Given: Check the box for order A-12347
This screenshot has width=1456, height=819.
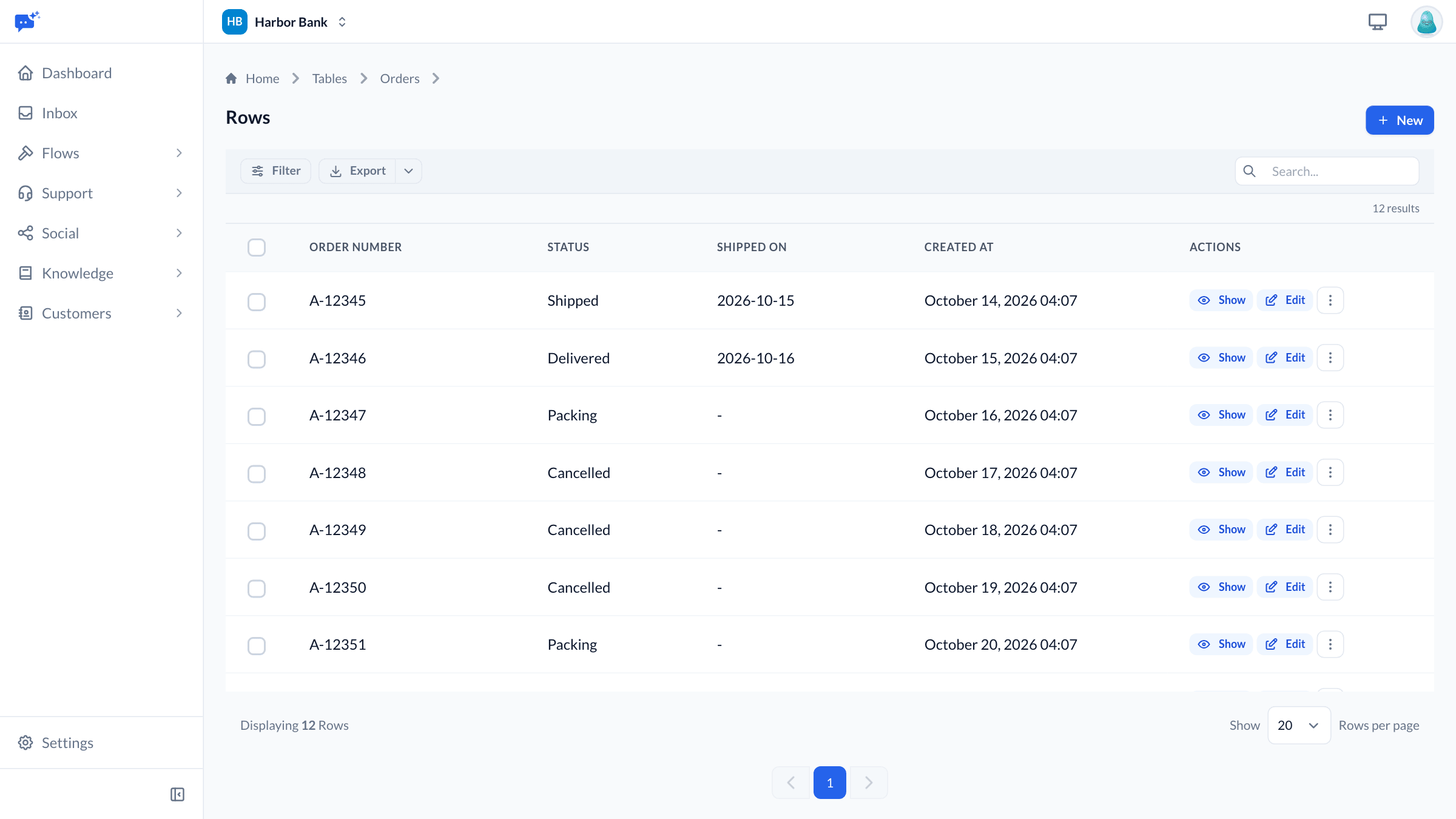Looking at the screenshot, I should tap(257, 416).
